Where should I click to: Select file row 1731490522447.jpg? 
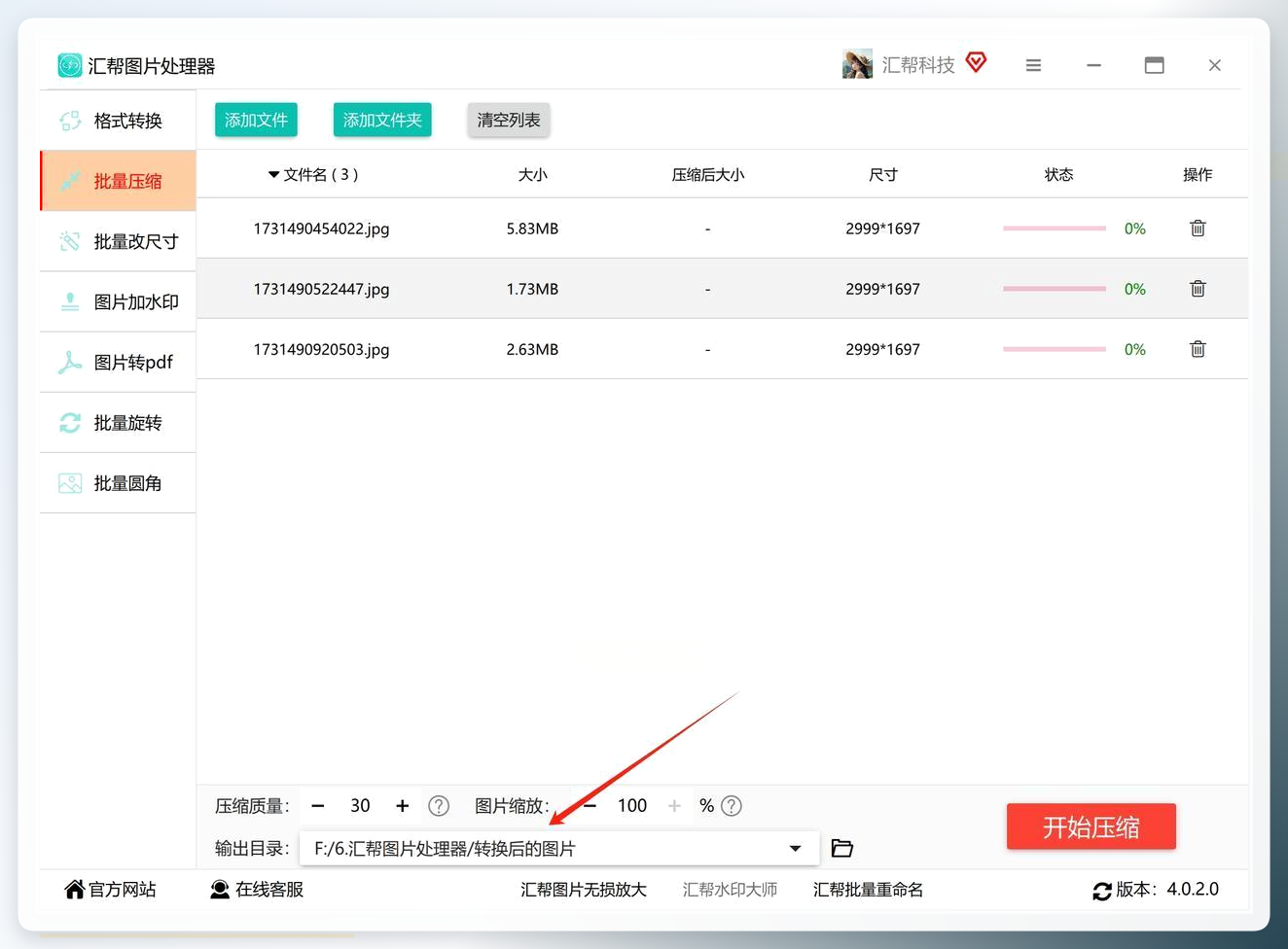pos(722,289)
